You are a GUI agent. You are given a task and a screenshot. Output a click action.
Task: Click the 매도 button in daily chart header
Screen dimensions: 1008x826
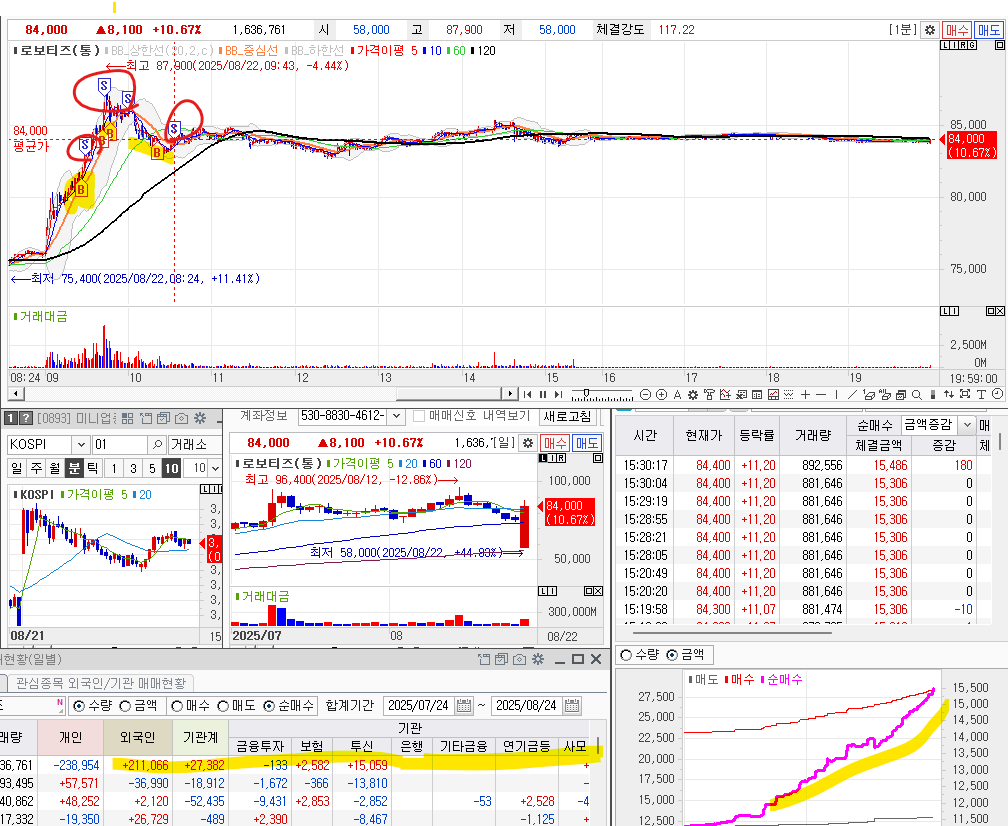[586, 443]
